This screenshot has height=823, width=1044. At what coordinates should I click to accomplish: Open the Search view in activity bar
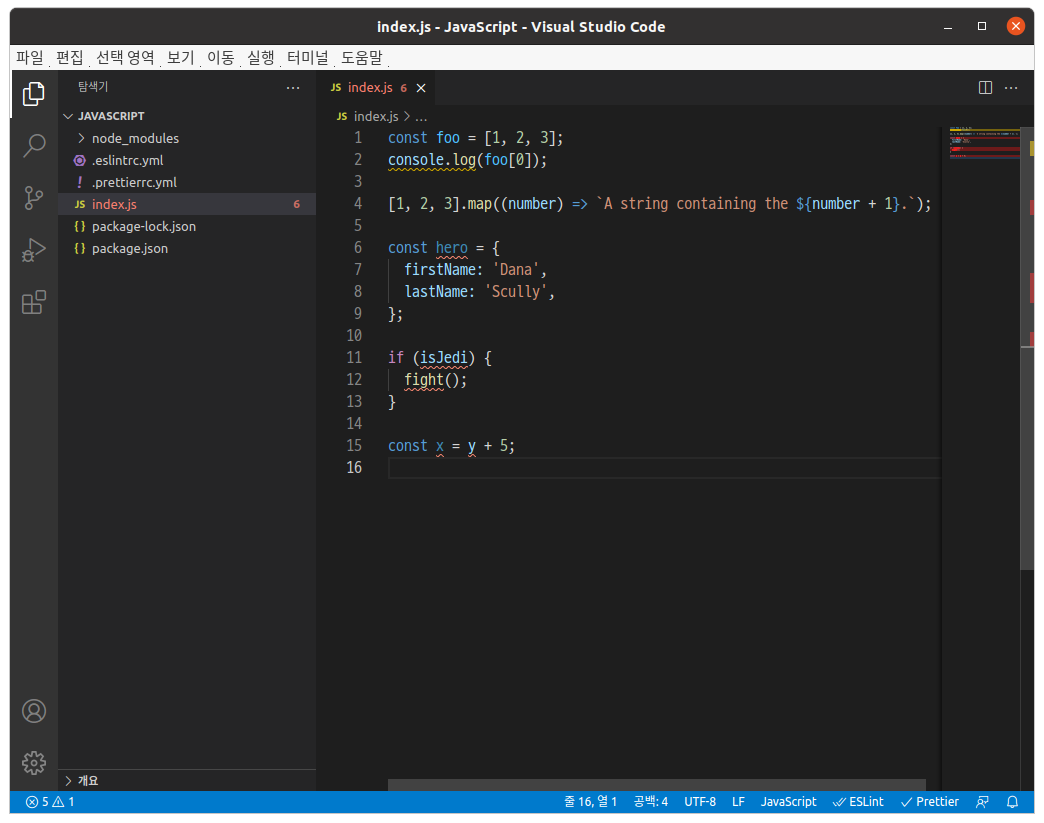coord(34,145)
